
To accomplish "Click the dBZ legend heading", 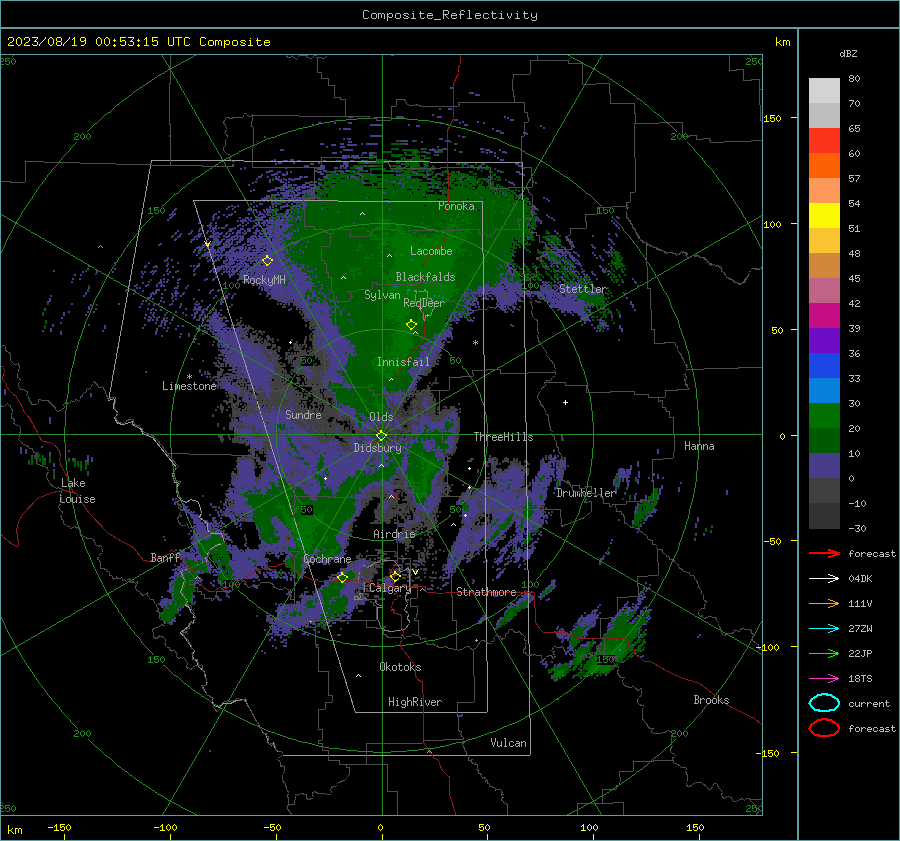I will click(x=848, y=53).
